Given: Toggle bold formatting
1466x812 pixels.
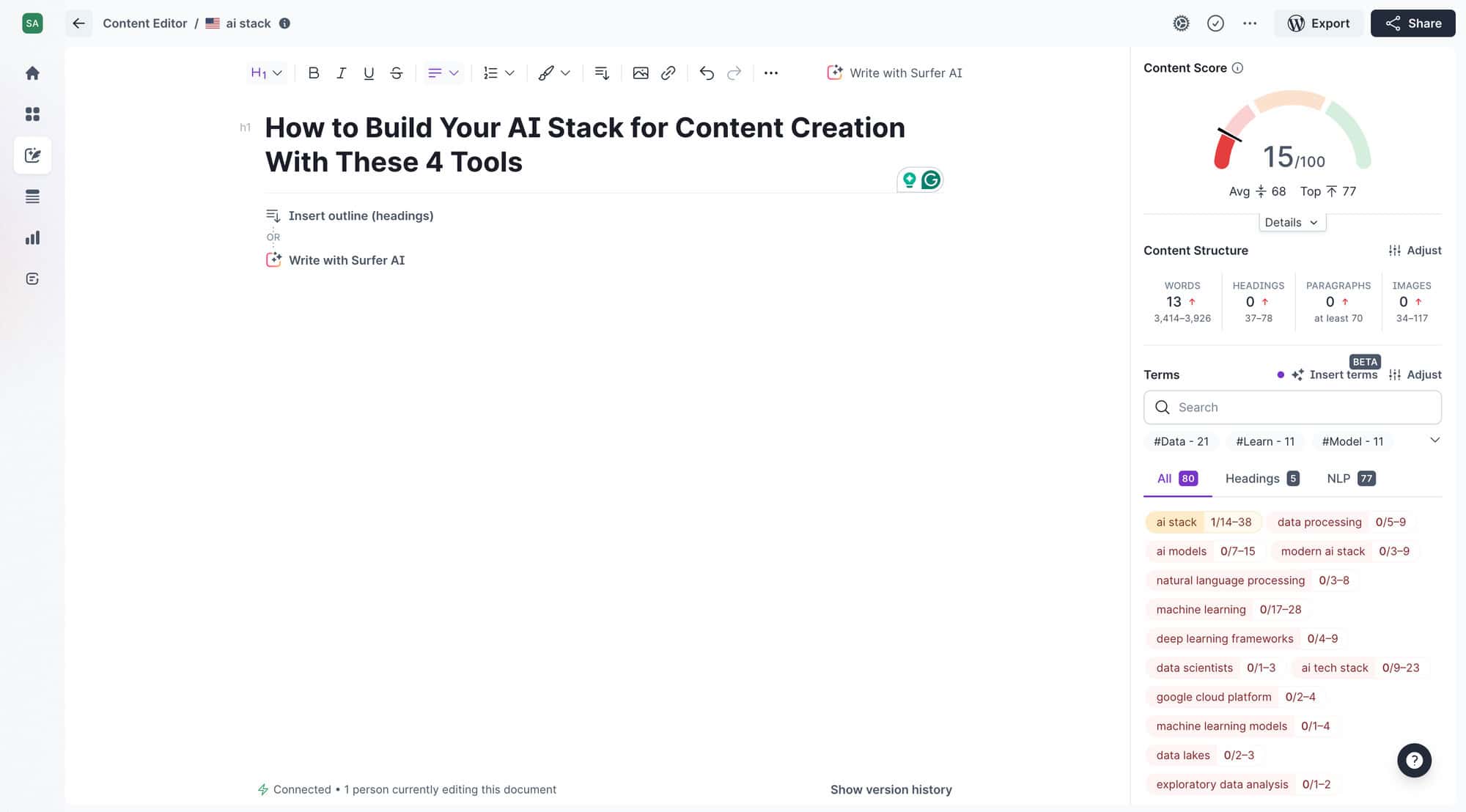Looking at the screenshot, I should tap(314, 73).
